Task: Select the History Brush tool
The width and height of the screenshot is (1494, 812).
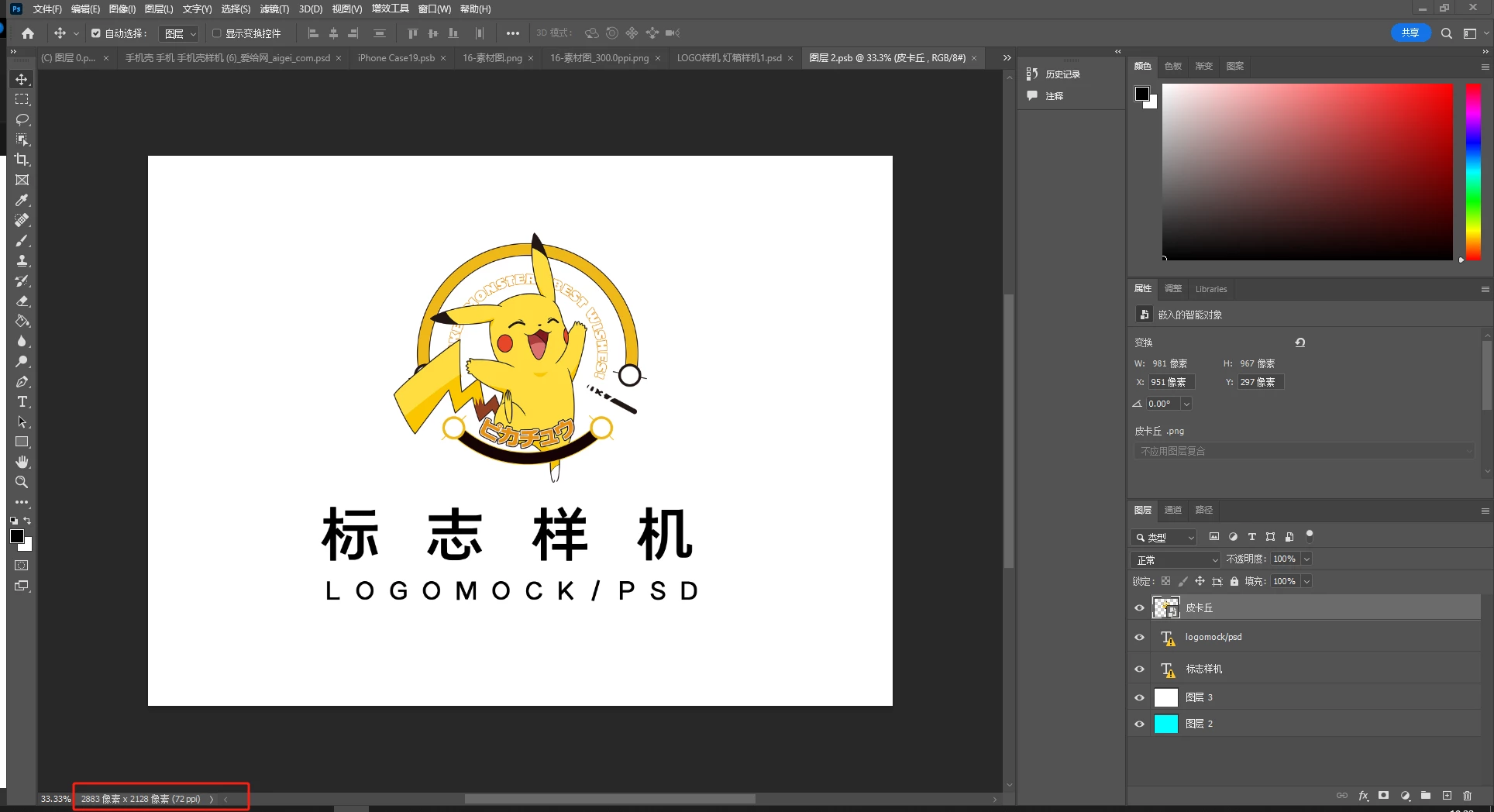Action: (22, 280)
